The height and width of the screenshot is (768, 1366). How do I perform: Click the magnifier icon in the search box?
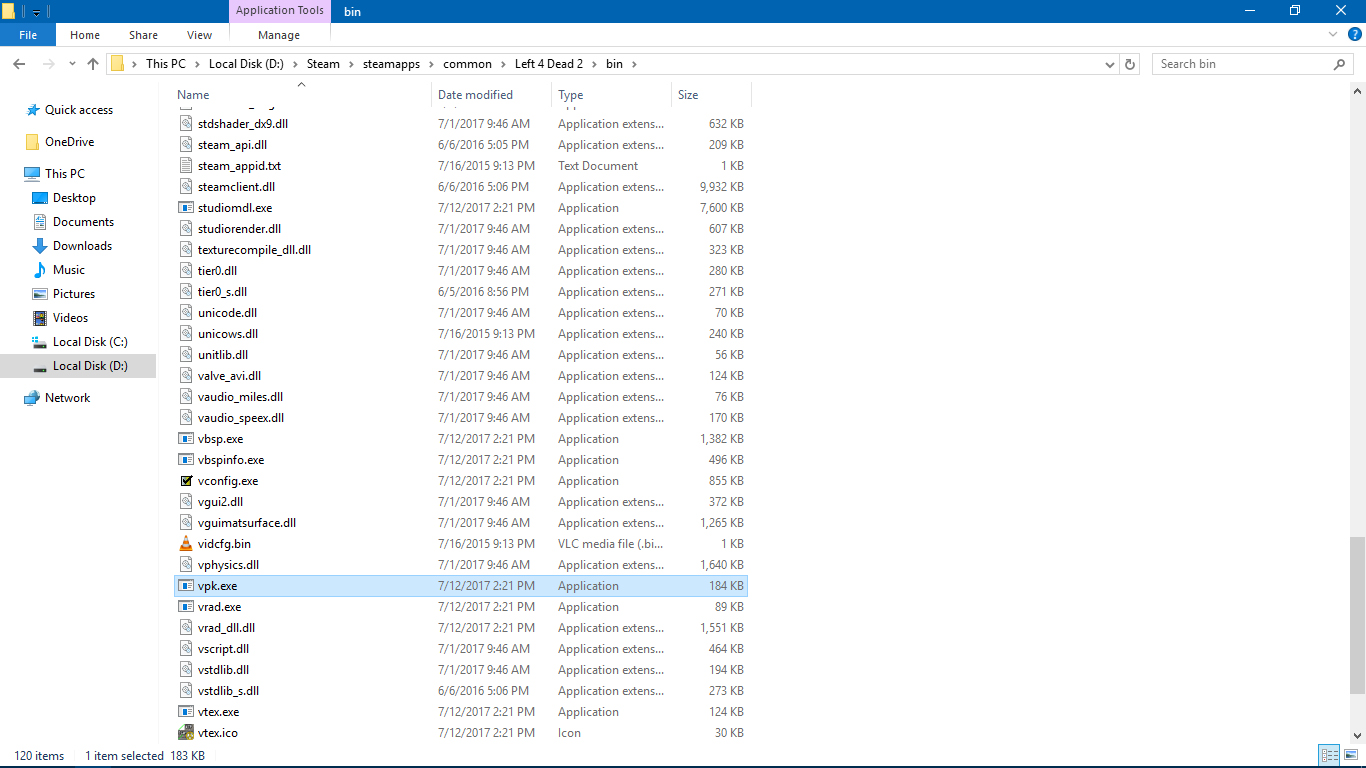[1340, 64]
